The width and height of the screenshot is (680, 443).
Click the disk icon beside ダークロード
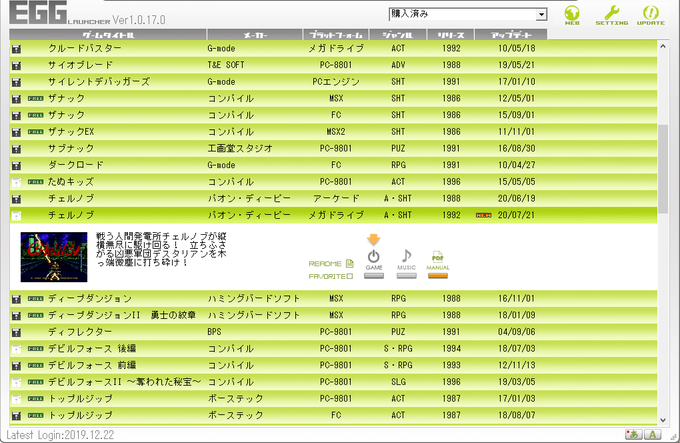pyautogui.click(x=16, y=165)
